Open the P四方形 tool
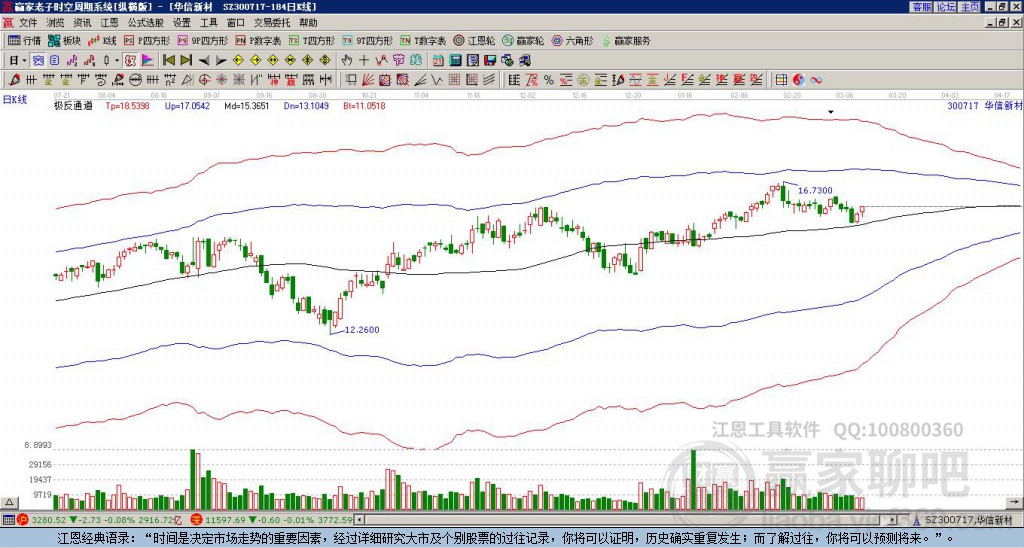The height and width of the screenshot is (548, 1024). 147,40
